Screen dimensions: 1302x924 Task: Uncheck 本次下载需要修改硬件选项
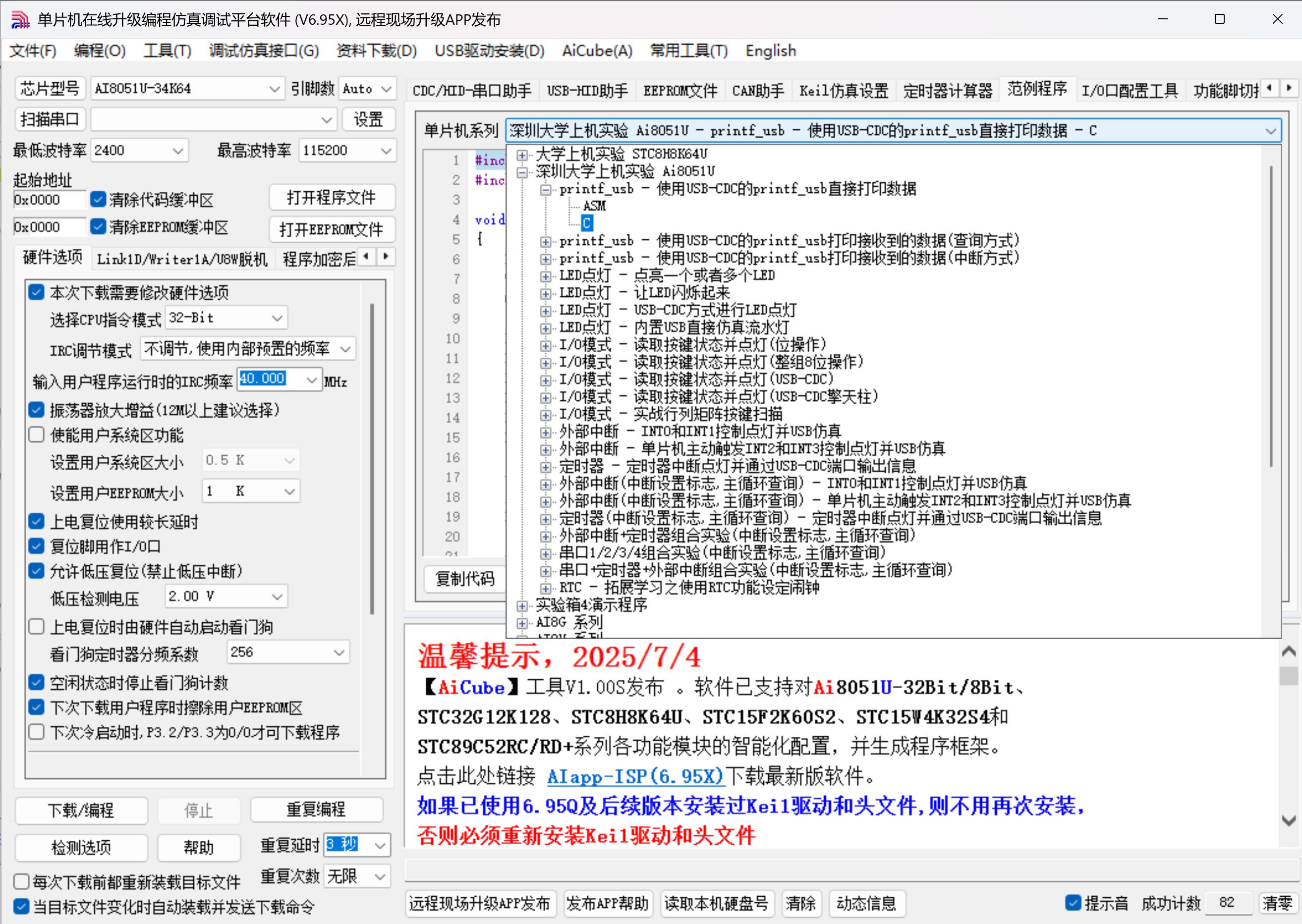coord(36,292)
